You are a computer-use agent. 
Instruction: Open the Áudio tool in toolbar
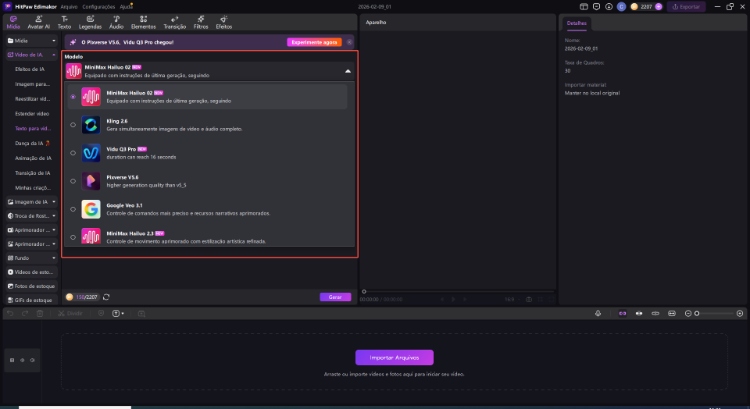pyautogui.click(x=116, y=21)
